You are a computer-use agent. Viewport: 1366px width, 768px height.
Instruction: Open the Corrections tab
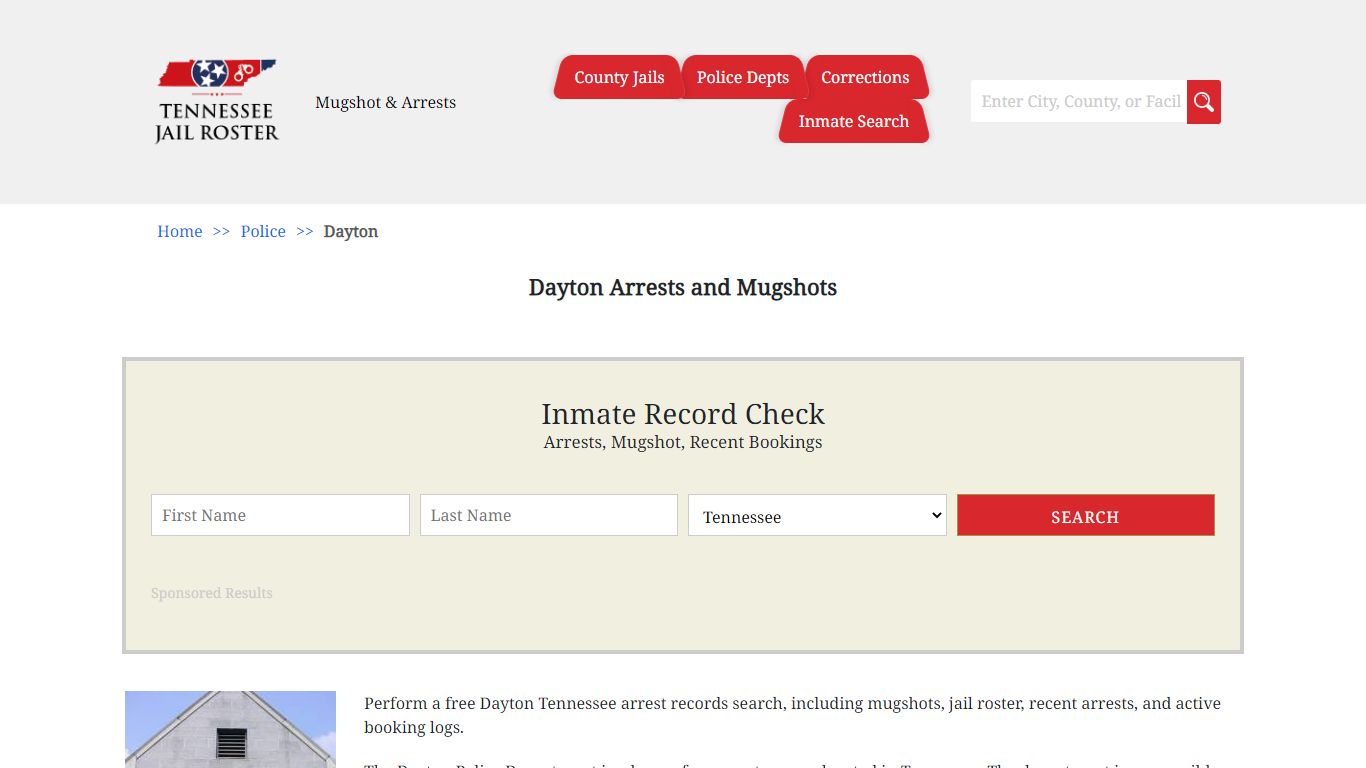click(865, 77)
